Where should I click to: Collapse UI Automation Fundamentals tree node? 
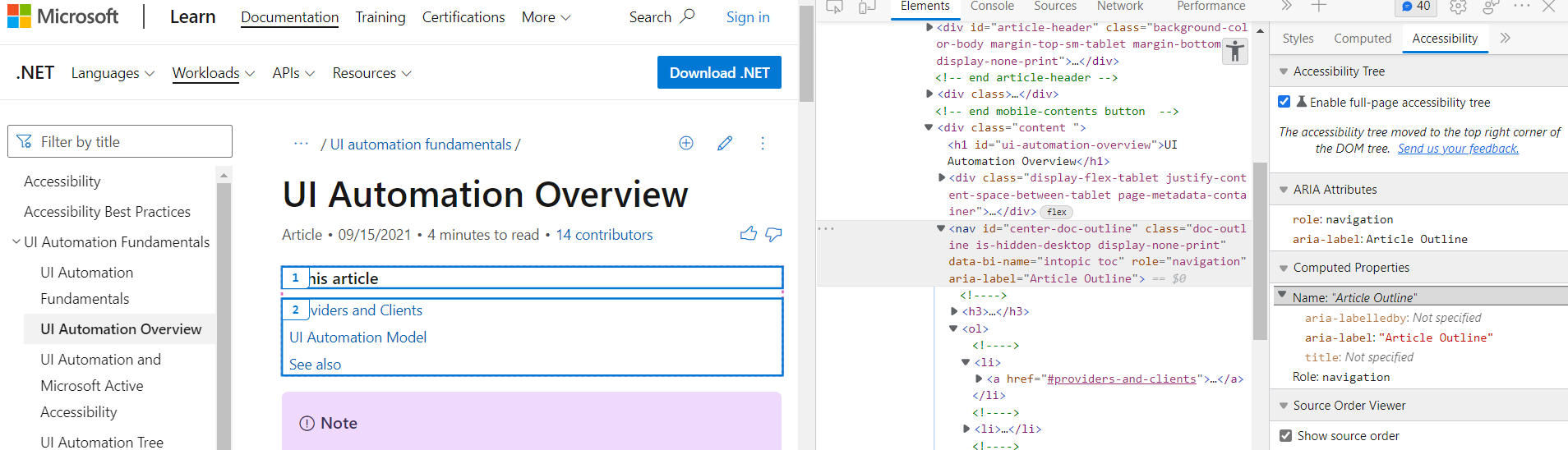[16, 241]
